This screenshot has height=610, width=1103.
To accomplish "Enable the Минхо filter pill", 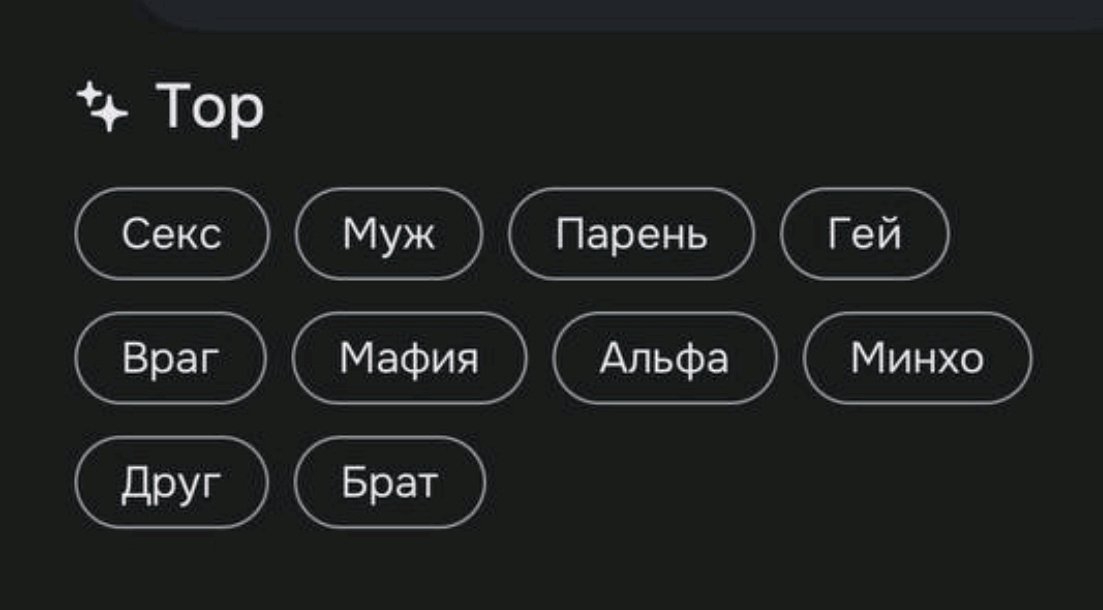I will point(917,357).
